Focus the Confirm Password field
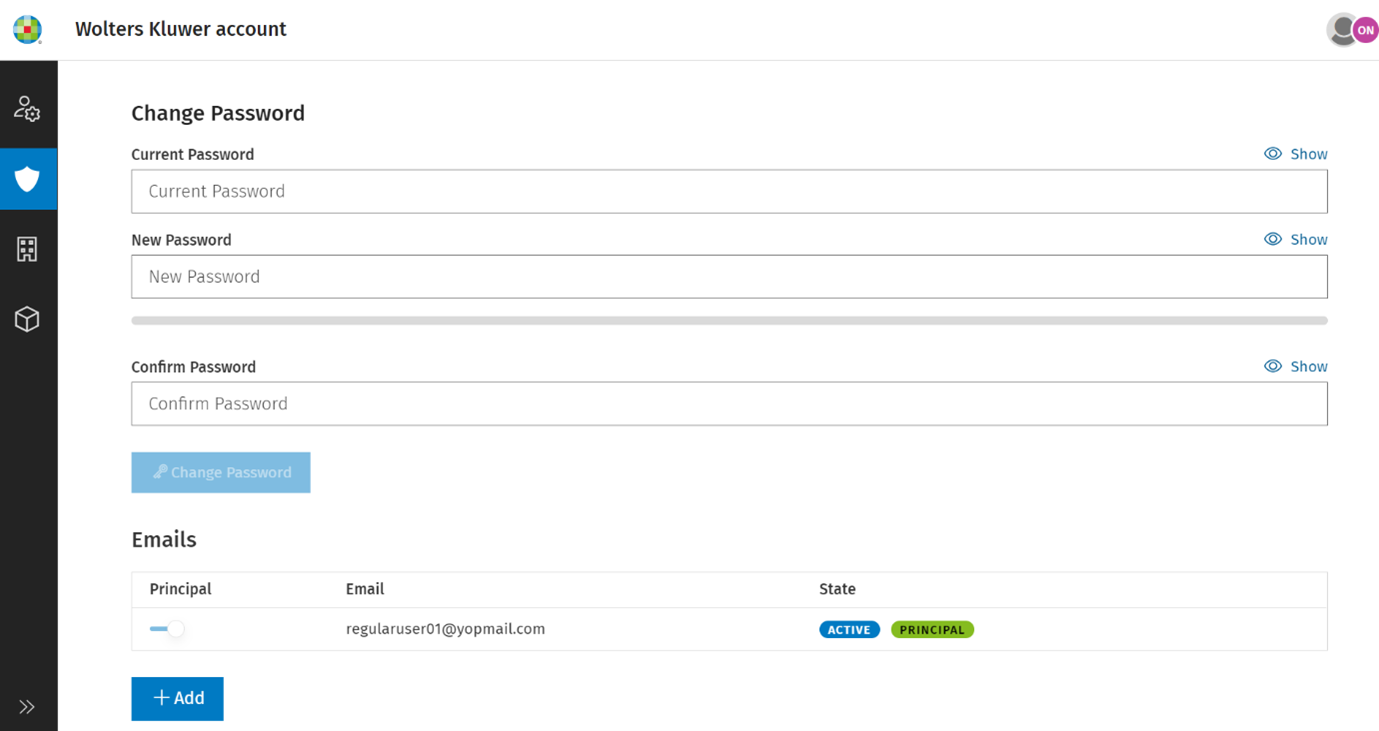 (x=729, y=403)
